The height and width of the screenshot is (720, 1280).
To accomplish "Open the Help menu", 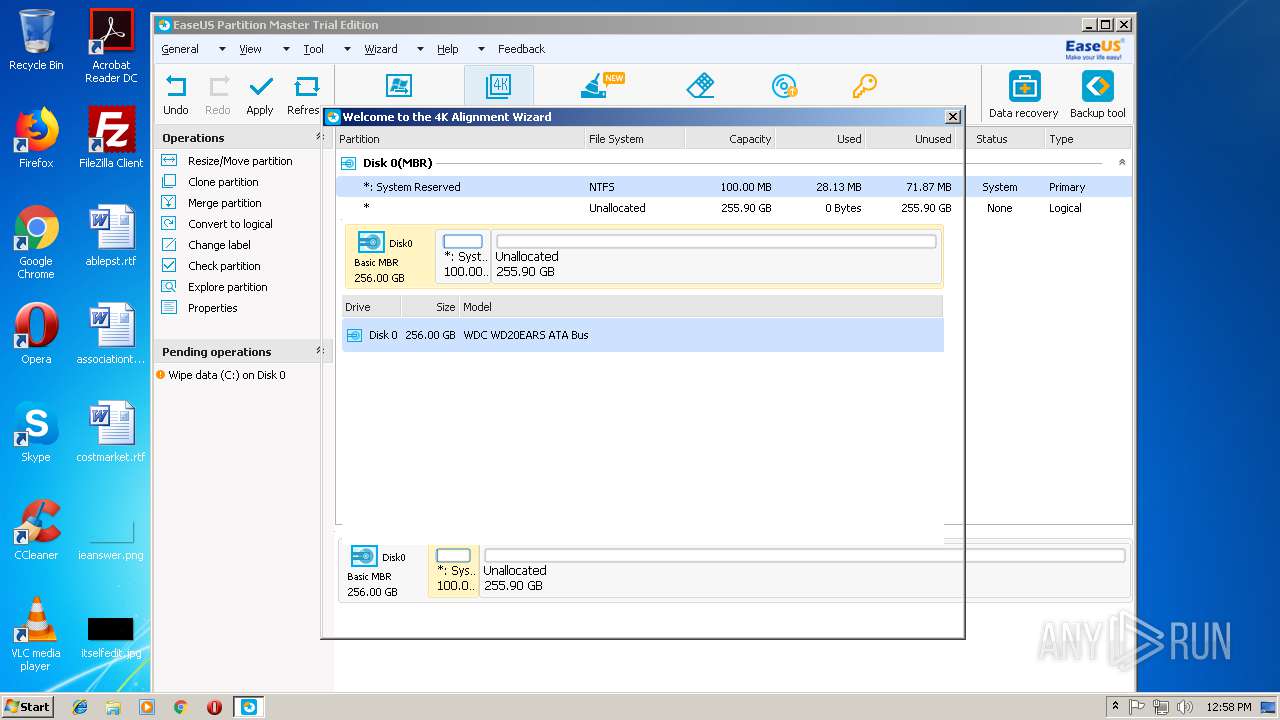I will point(448,49).
